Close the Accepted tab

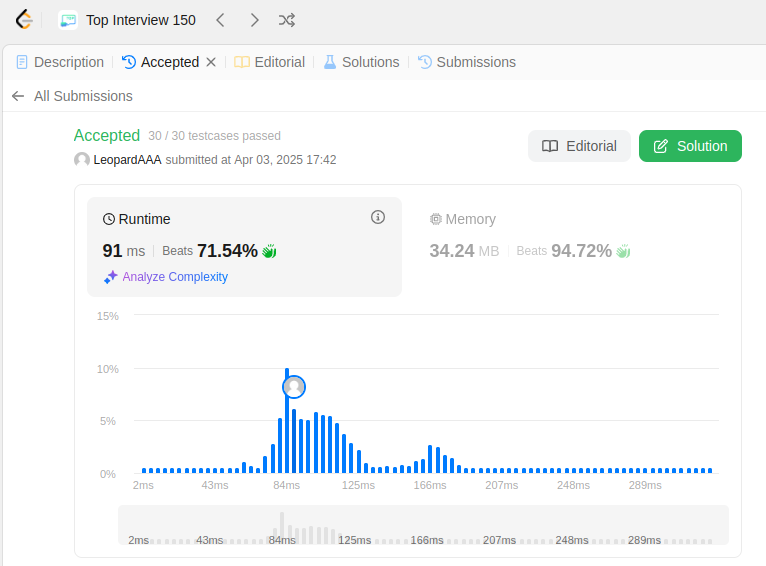211,62
